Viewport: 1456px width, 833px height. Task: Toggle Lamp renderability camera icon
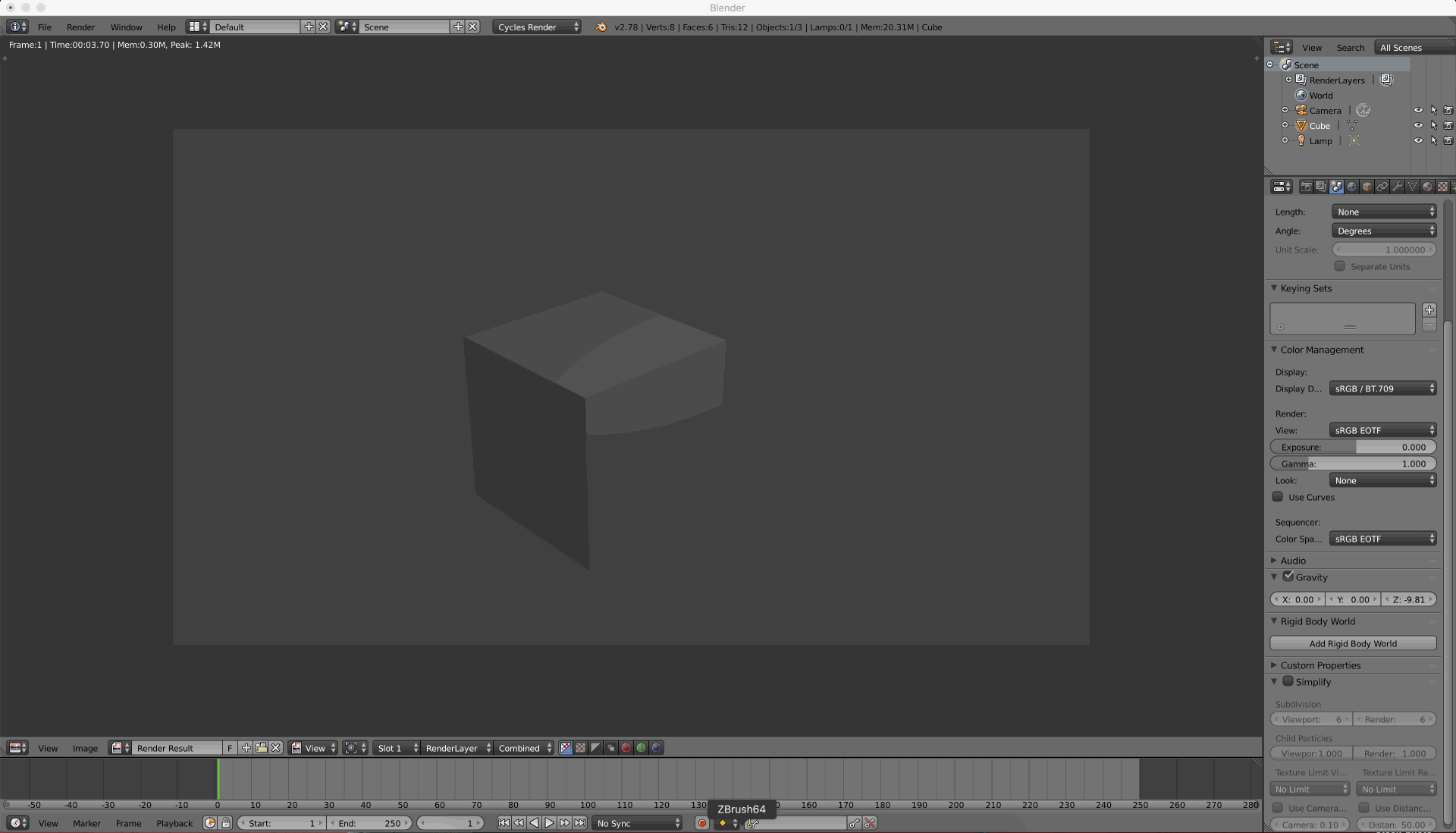(x=1448, y=140)
